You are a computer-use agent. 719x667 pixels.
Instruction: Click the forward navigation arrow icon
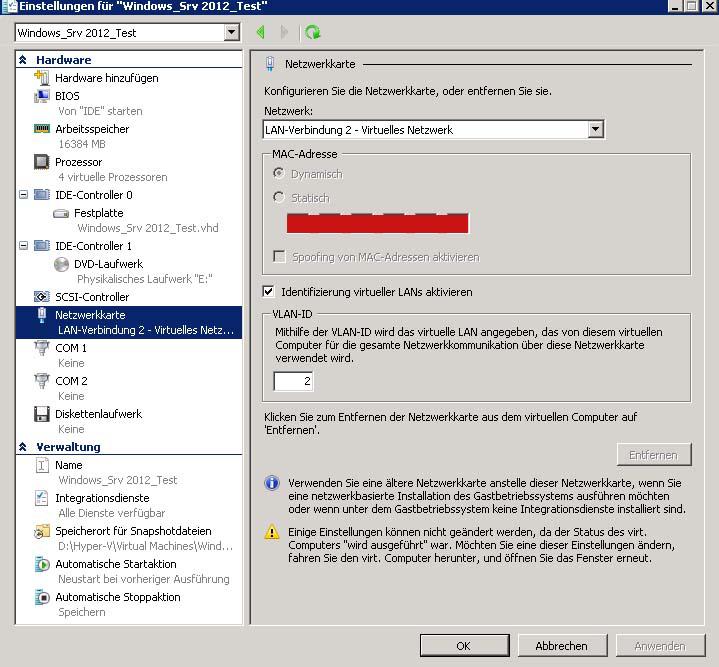[284, 32]
